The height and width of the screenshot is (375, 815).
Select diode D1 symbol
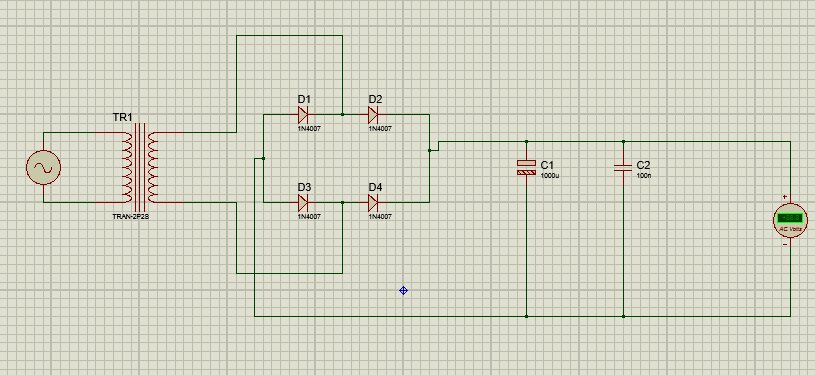point(303,114)
